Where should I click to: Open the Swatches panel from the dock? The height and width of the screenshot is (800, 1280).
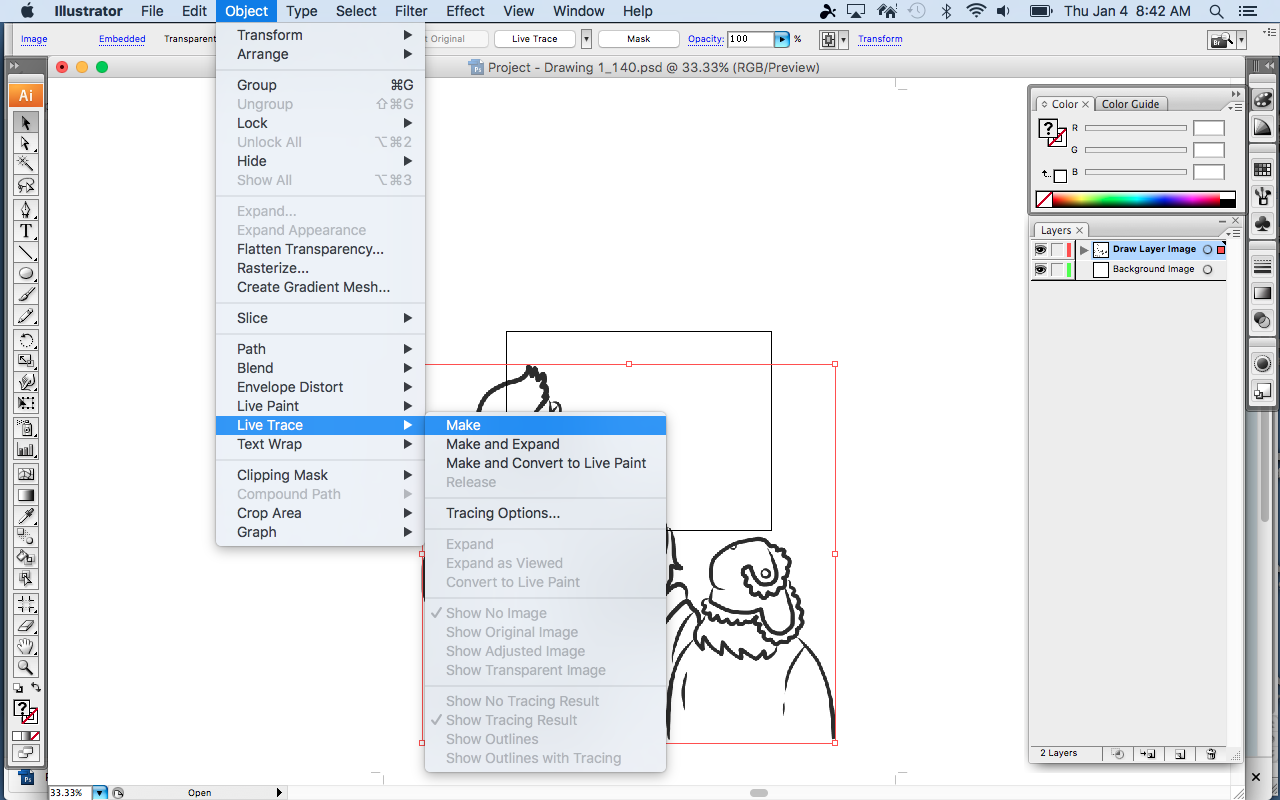click(1262, 169)
